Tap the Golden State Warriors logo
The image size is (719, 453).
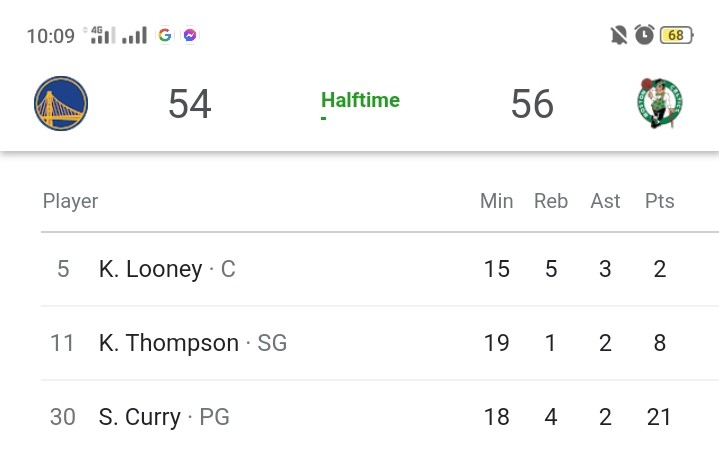(x=61, y=103)
